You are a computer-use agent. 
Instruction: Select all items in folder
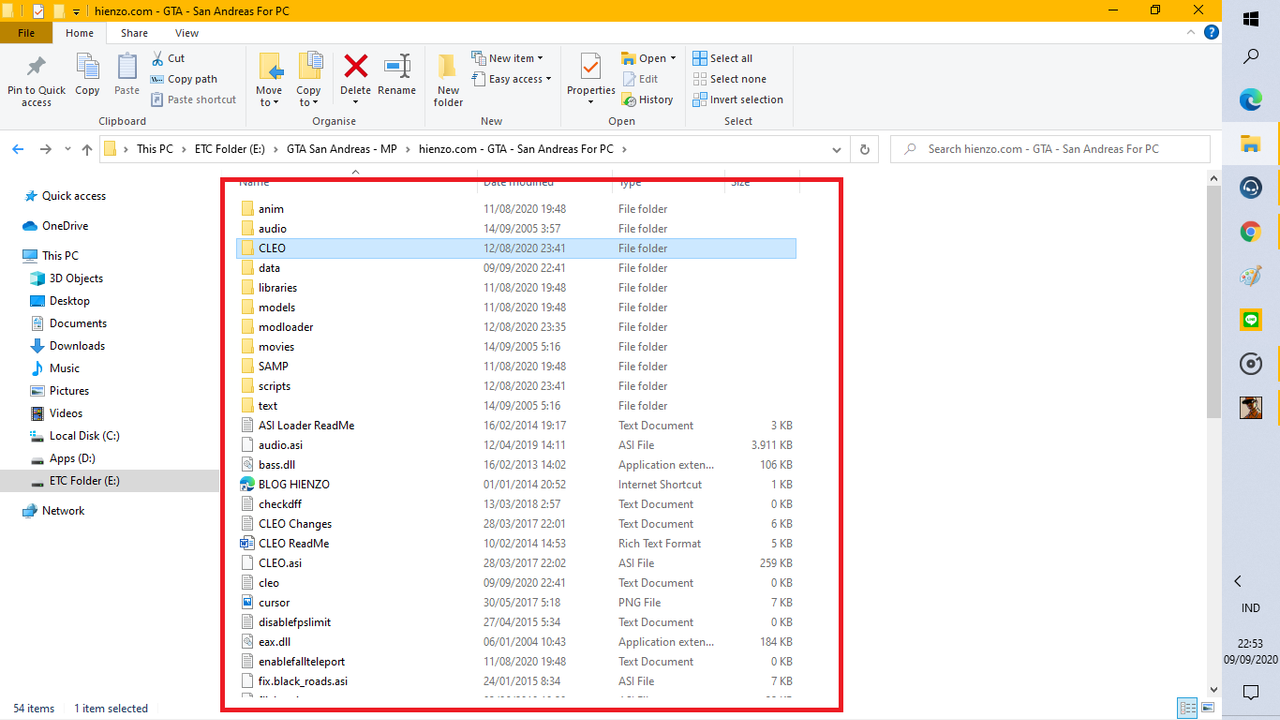pyautogui.click(x=722, y=59)
